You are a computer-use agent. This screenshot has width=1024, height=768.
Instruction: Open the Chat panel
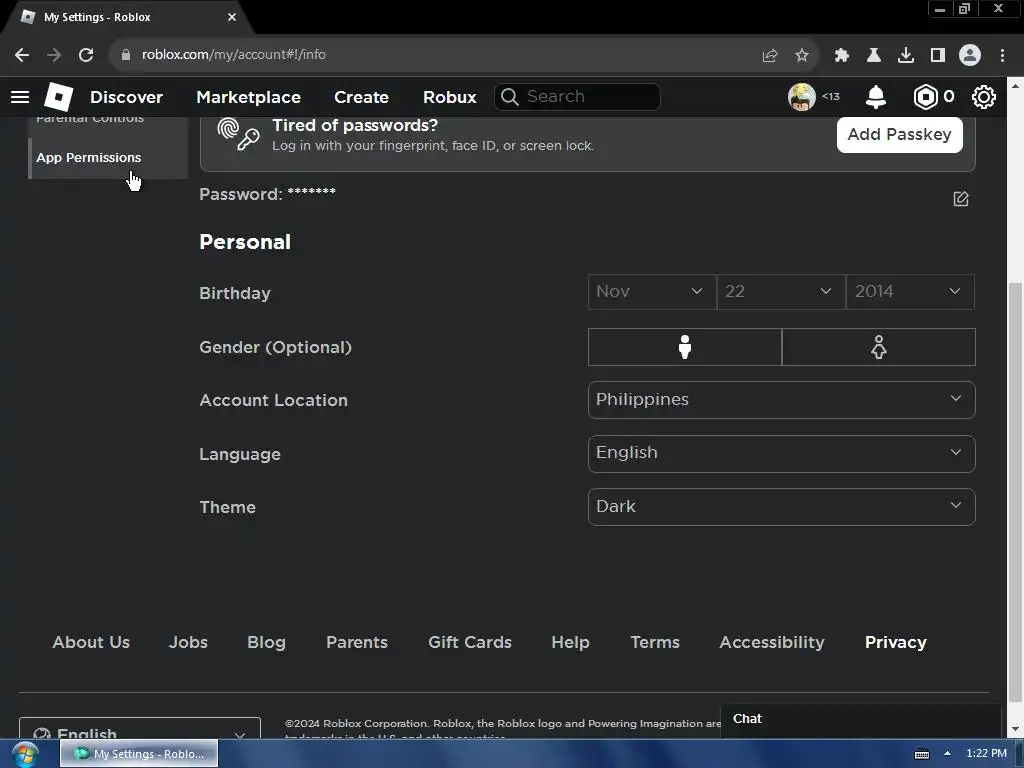861,718
